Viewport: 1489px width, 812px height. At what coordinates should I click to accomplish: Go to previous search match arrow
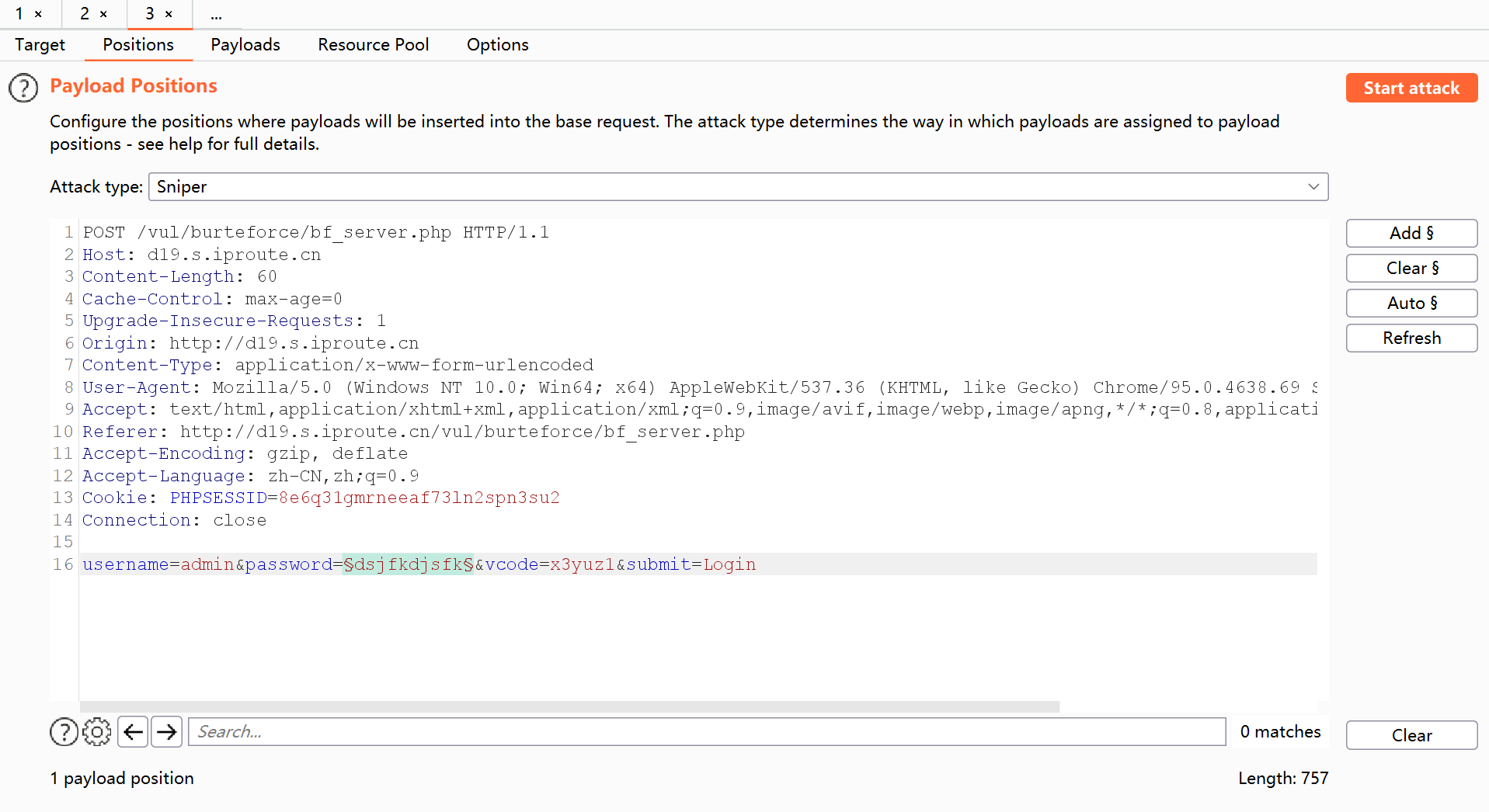pos(134,732)
